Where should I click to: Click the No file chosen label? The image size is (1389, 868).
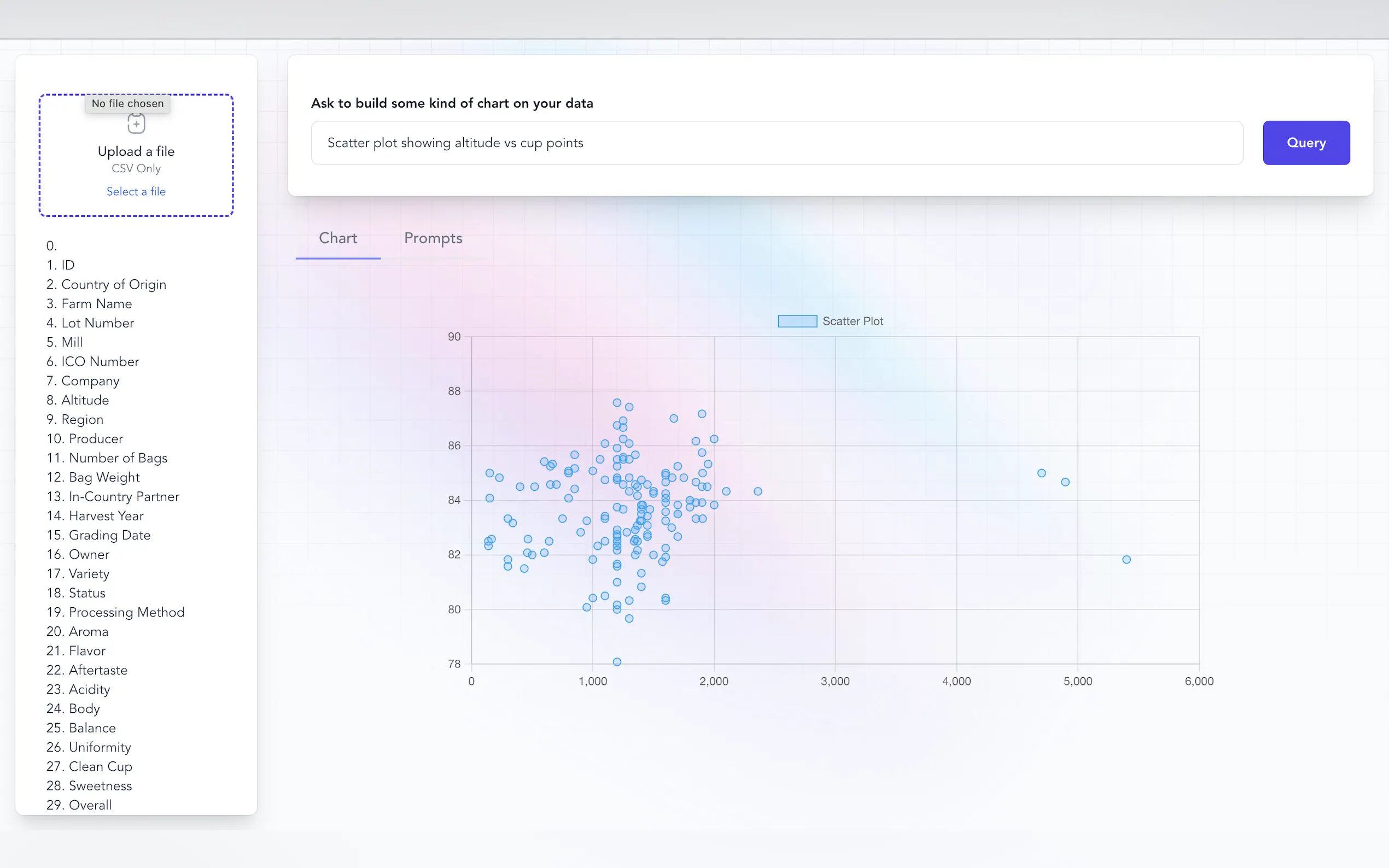tap(127, 103)
